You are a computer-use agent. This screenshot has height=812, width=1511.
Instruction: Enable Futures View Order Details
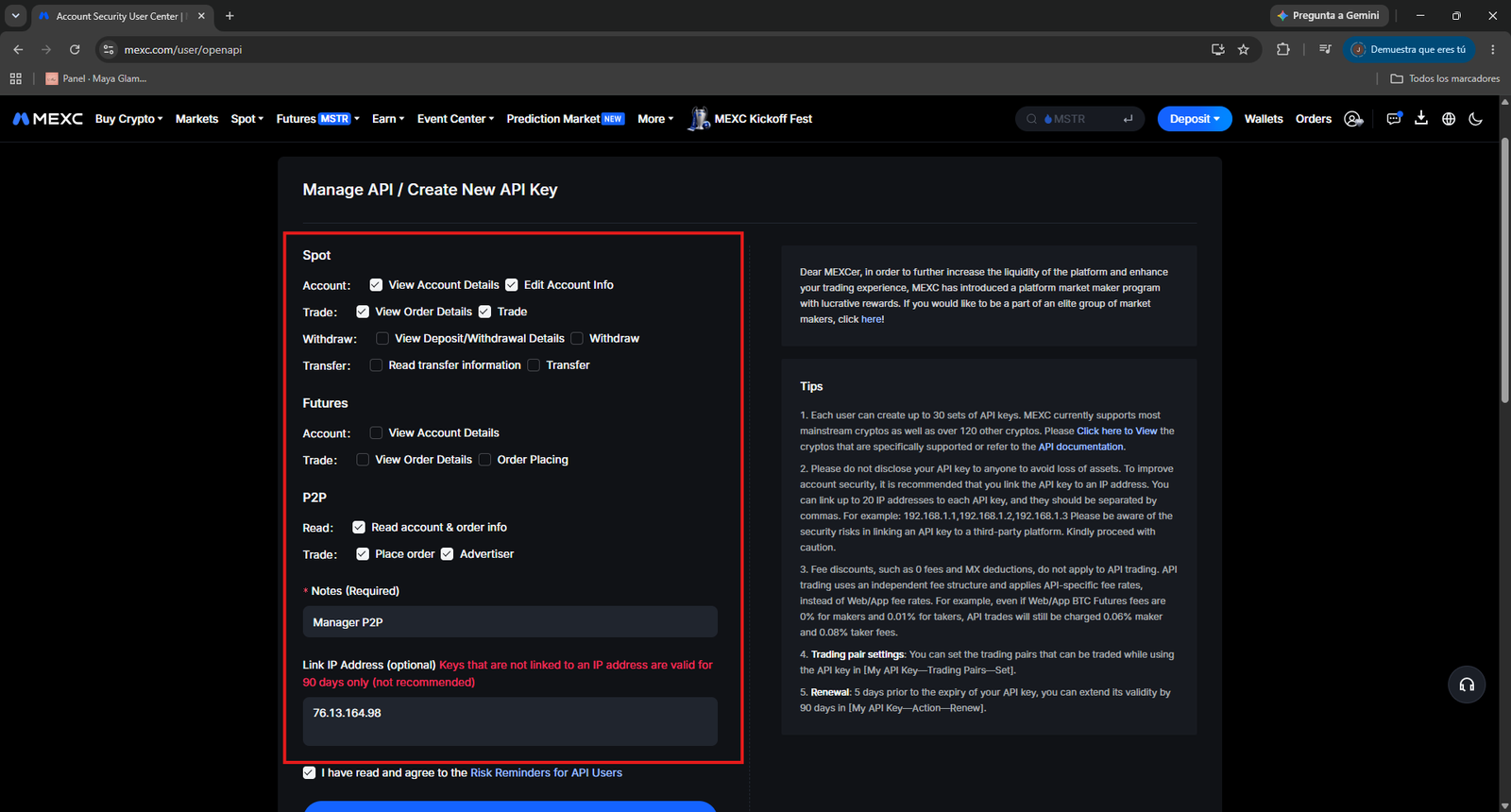pyautogui.click(x=363, y=460)
